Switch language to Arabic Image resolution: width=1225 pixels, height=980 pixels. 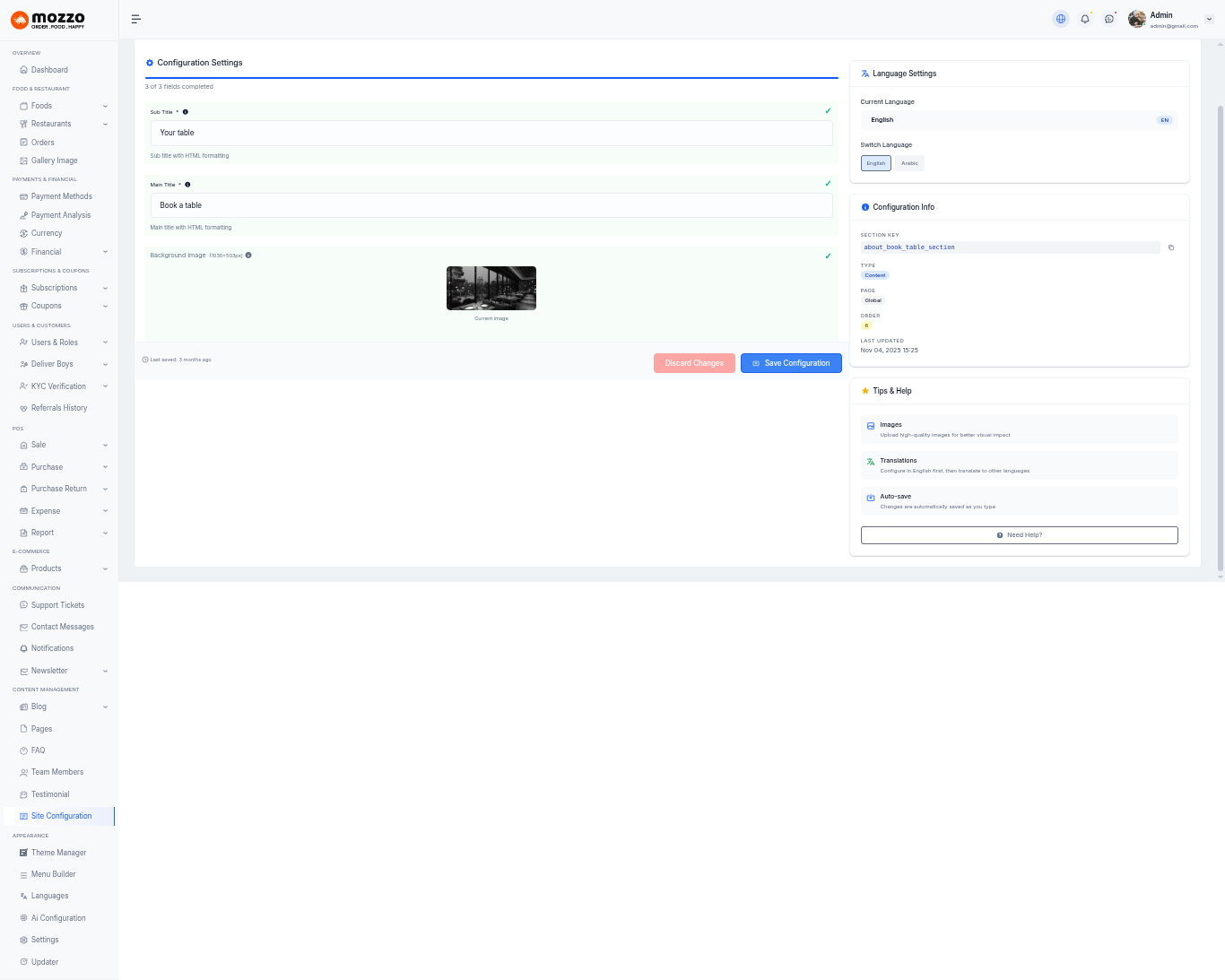pos(909,163)
